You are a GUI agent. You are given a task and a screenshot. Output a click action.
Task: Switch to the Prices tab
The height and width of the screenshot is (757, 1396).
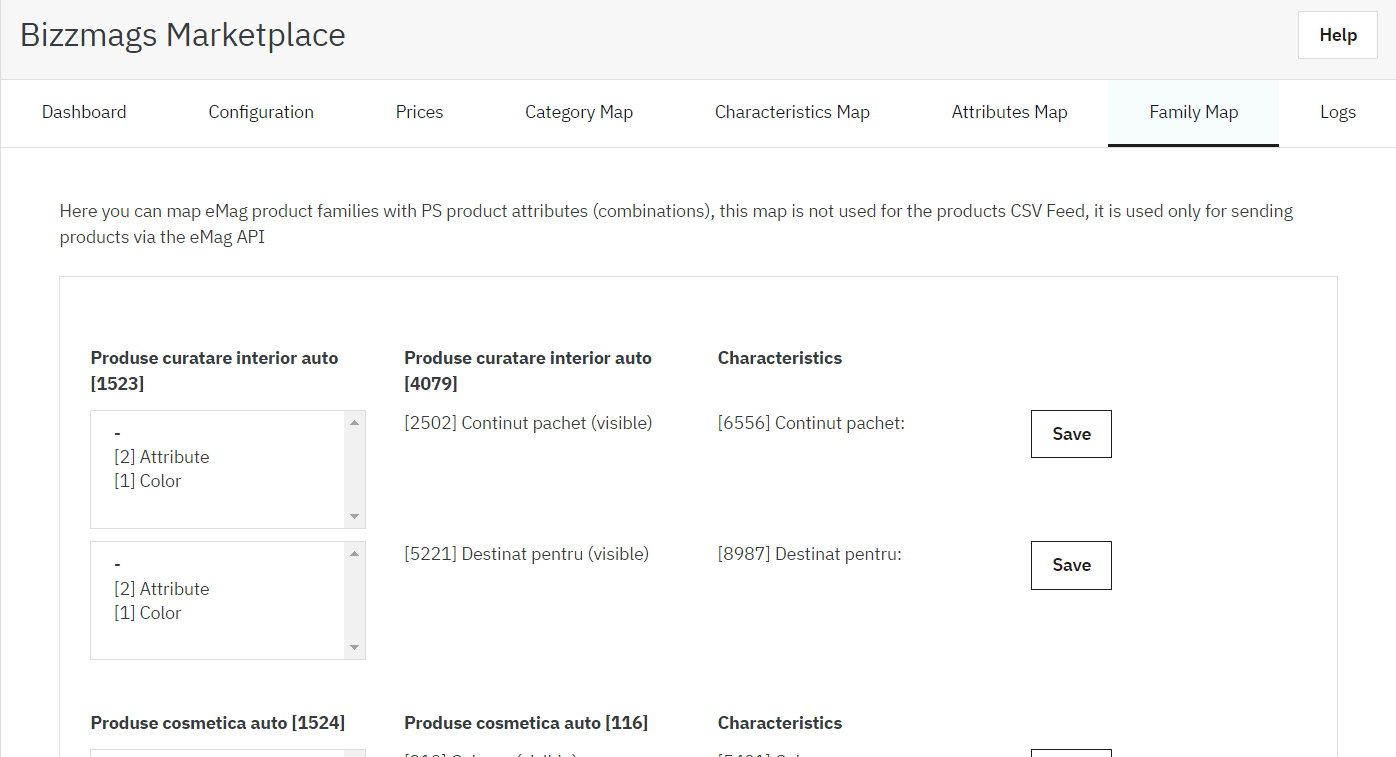(419, 113)
